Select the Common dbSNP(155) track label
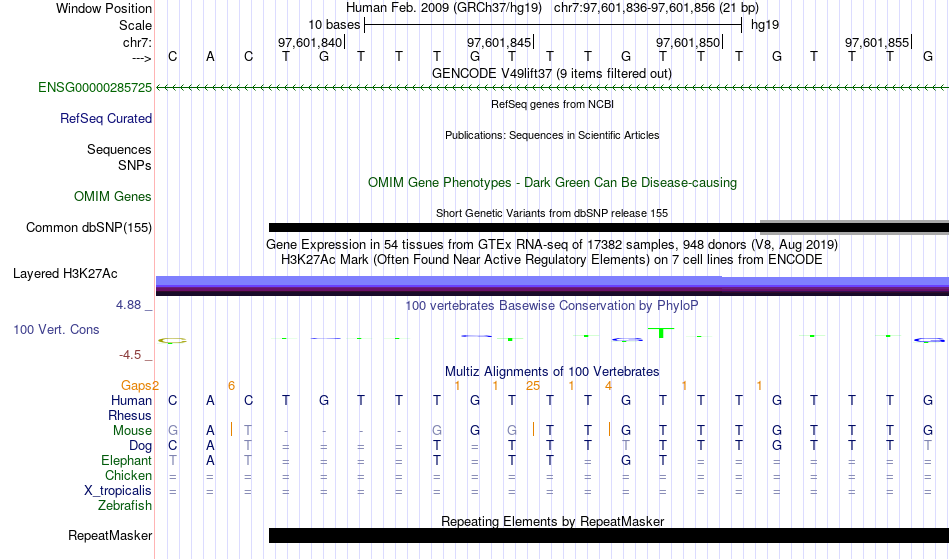The height and width of the screenshot is (559, 950). tap(89, 228)
